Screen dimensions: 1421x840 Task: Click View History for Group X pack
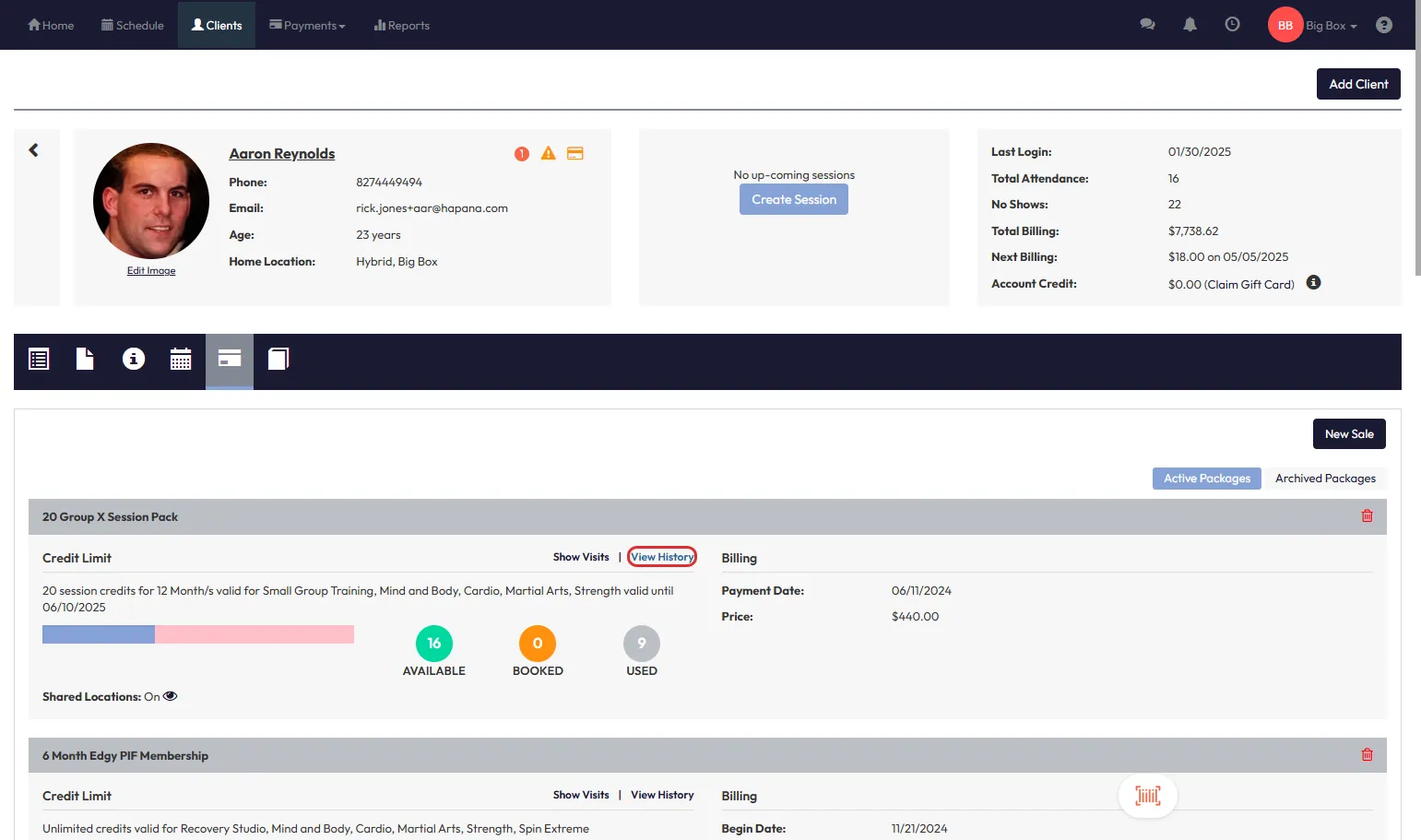point(662,557)
